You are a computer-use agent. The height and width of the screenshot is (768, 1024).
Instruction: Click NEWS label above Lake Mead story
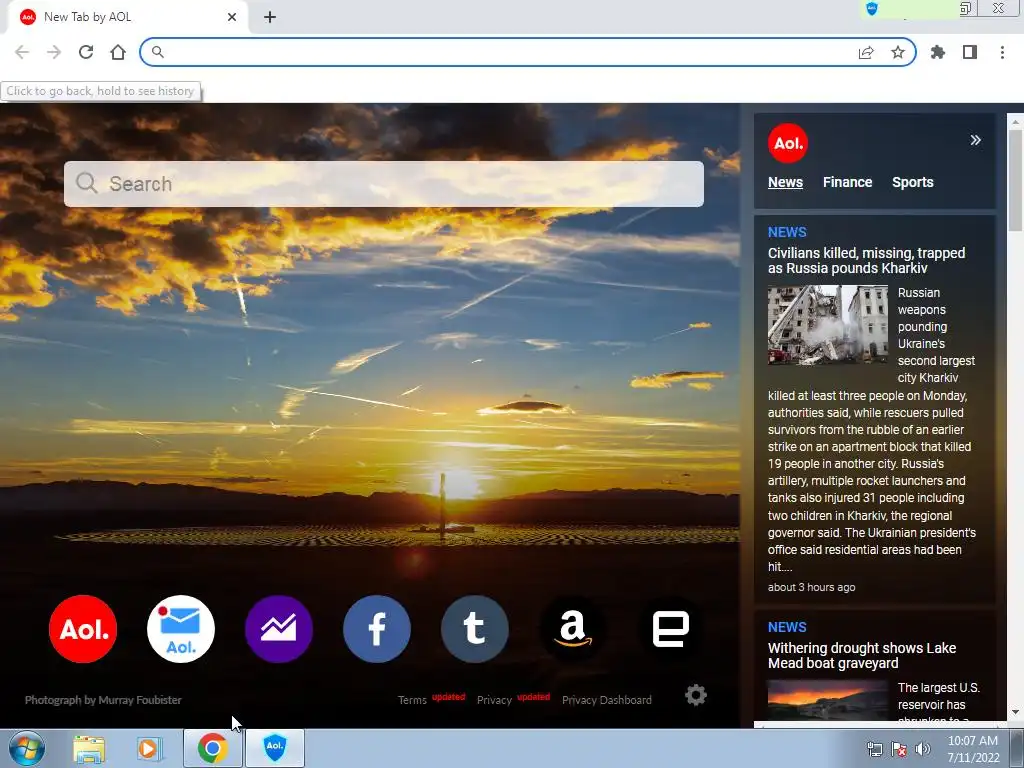click(x=787, y=628)
